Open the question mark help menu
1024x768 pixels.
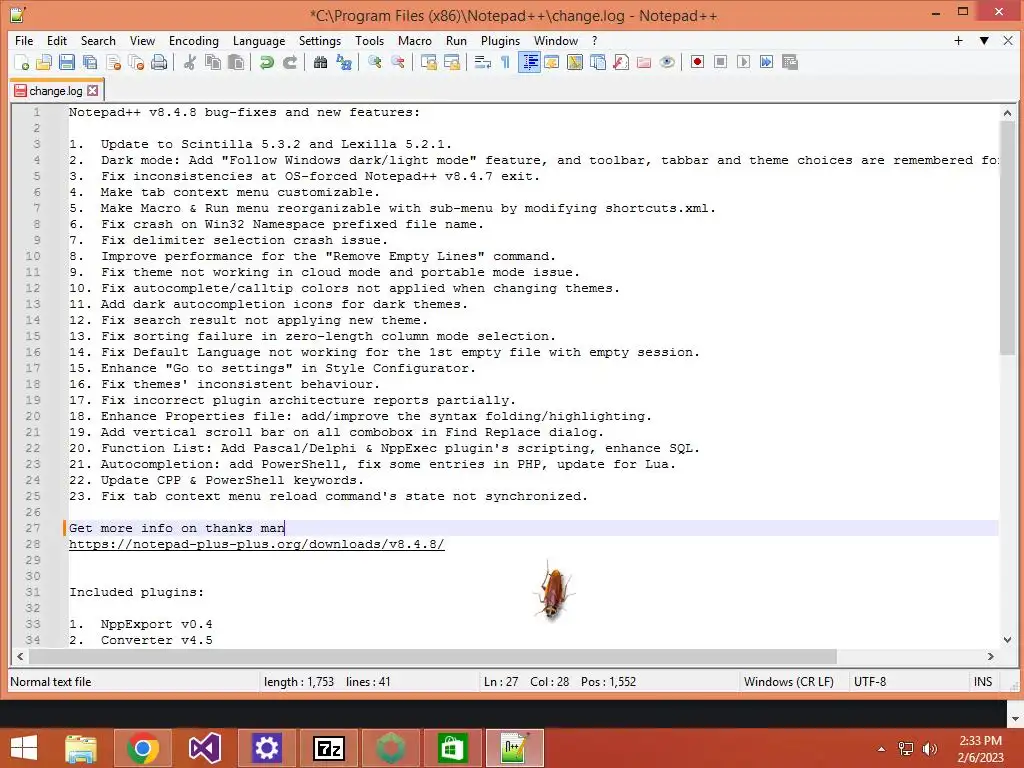click(594, 40)
